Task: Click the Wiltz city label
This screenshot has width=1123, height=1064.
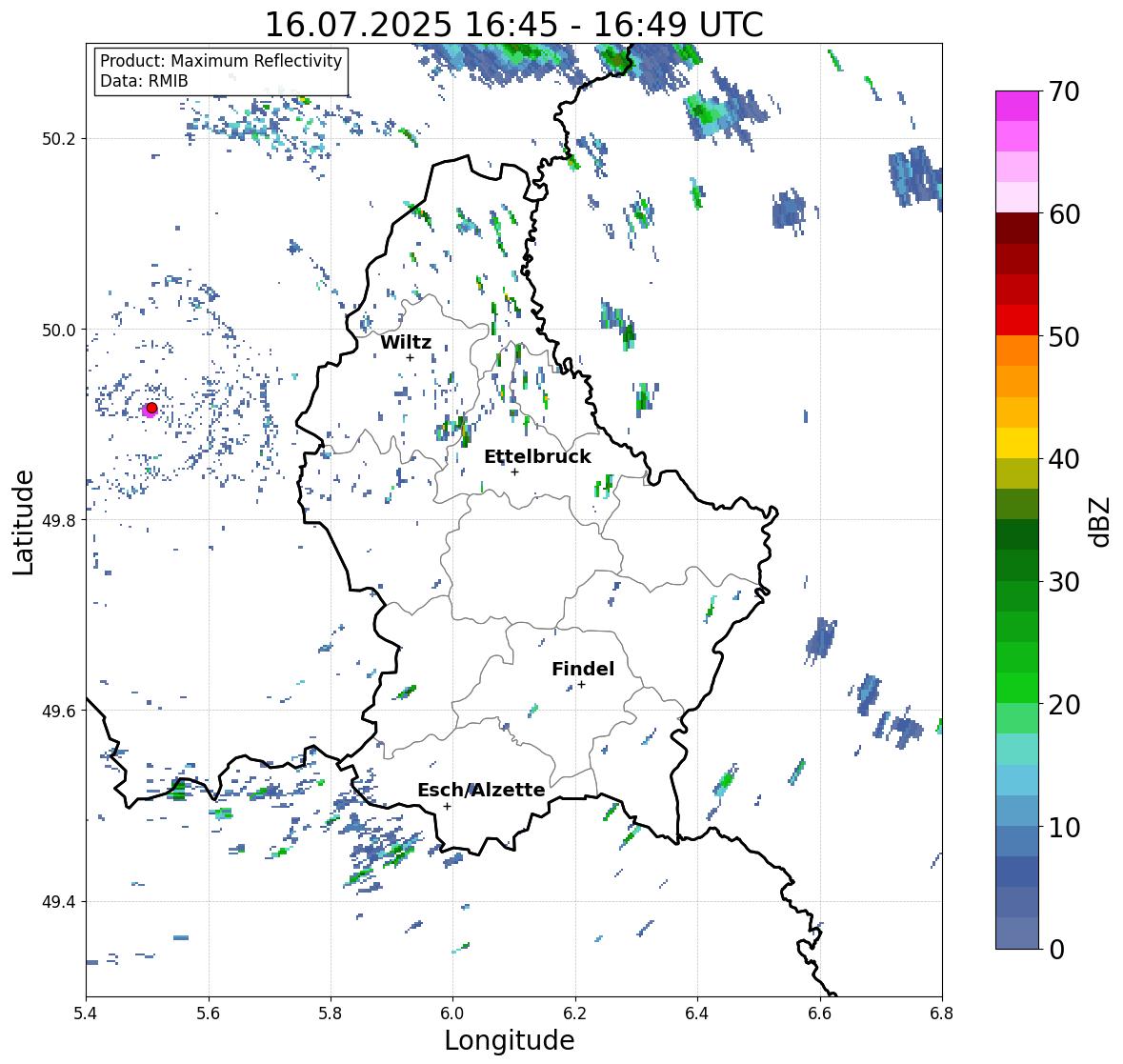Action: point(406,342)
